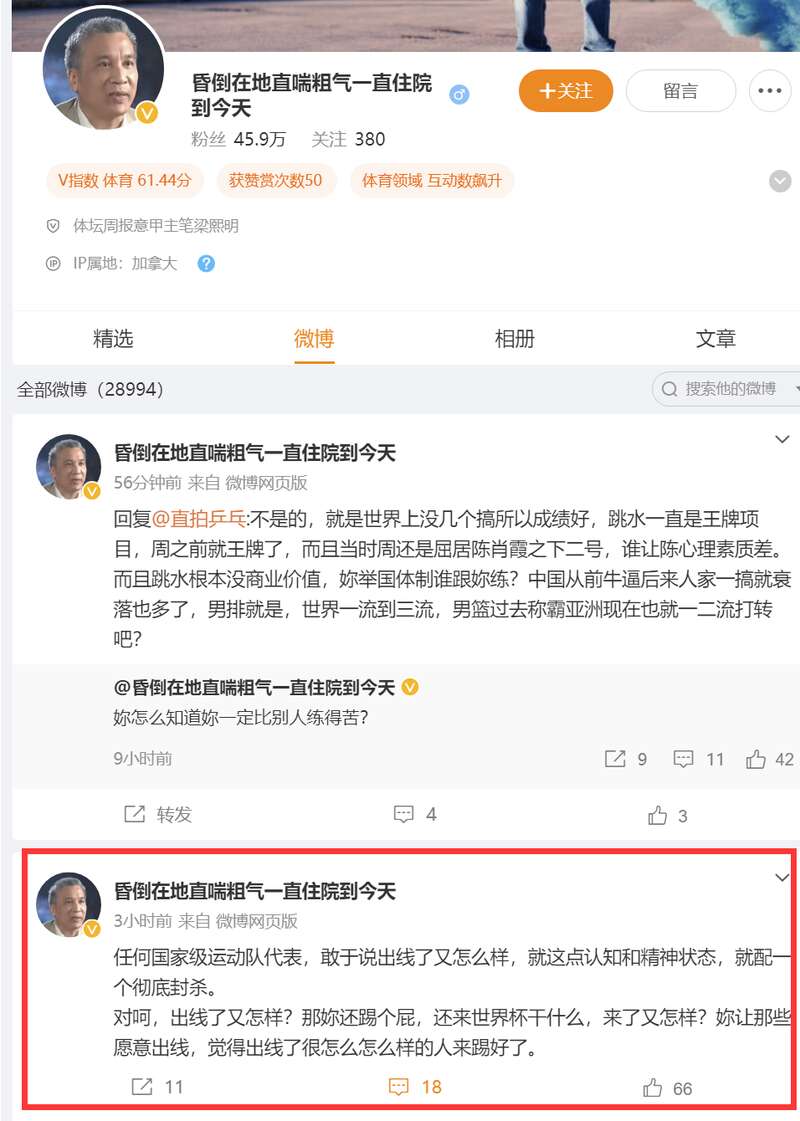Follow the user with +关注 button
800x1121 pixels.
tap(566, 91)
